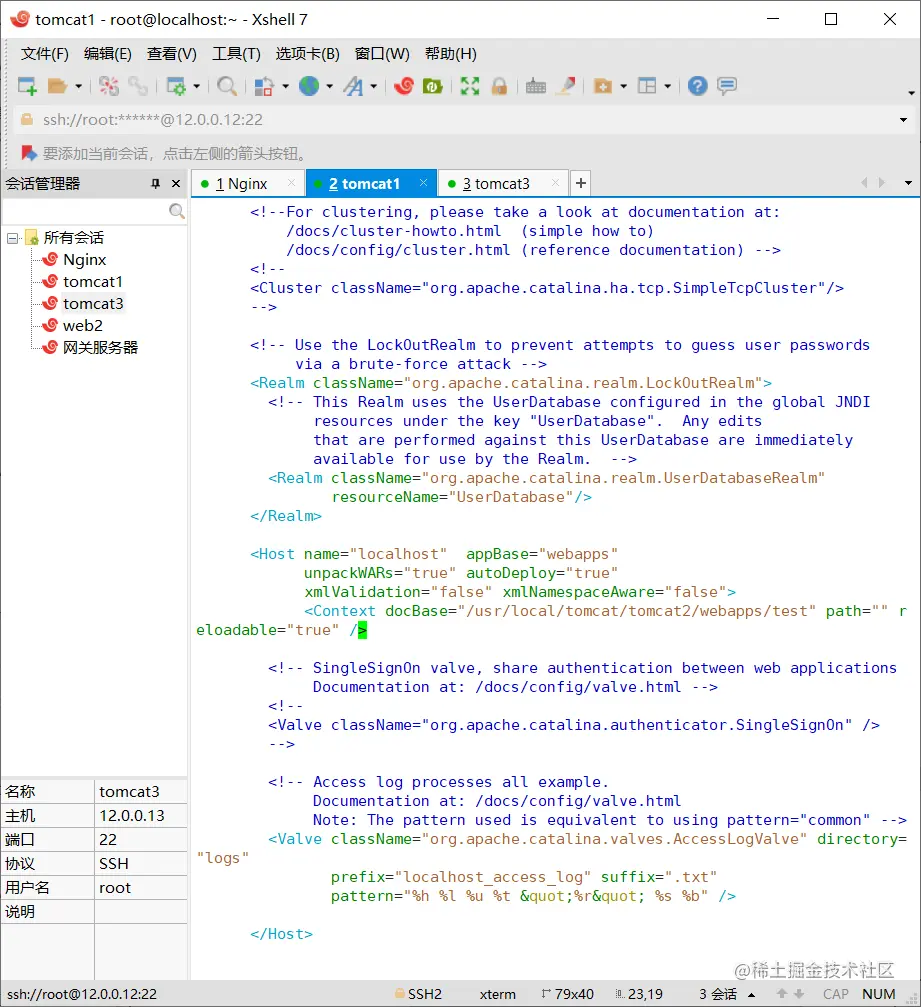This screenshot has height=1007, width=921.
Task: Click the folder with plus toolbar icon
Action: point(603,86)
